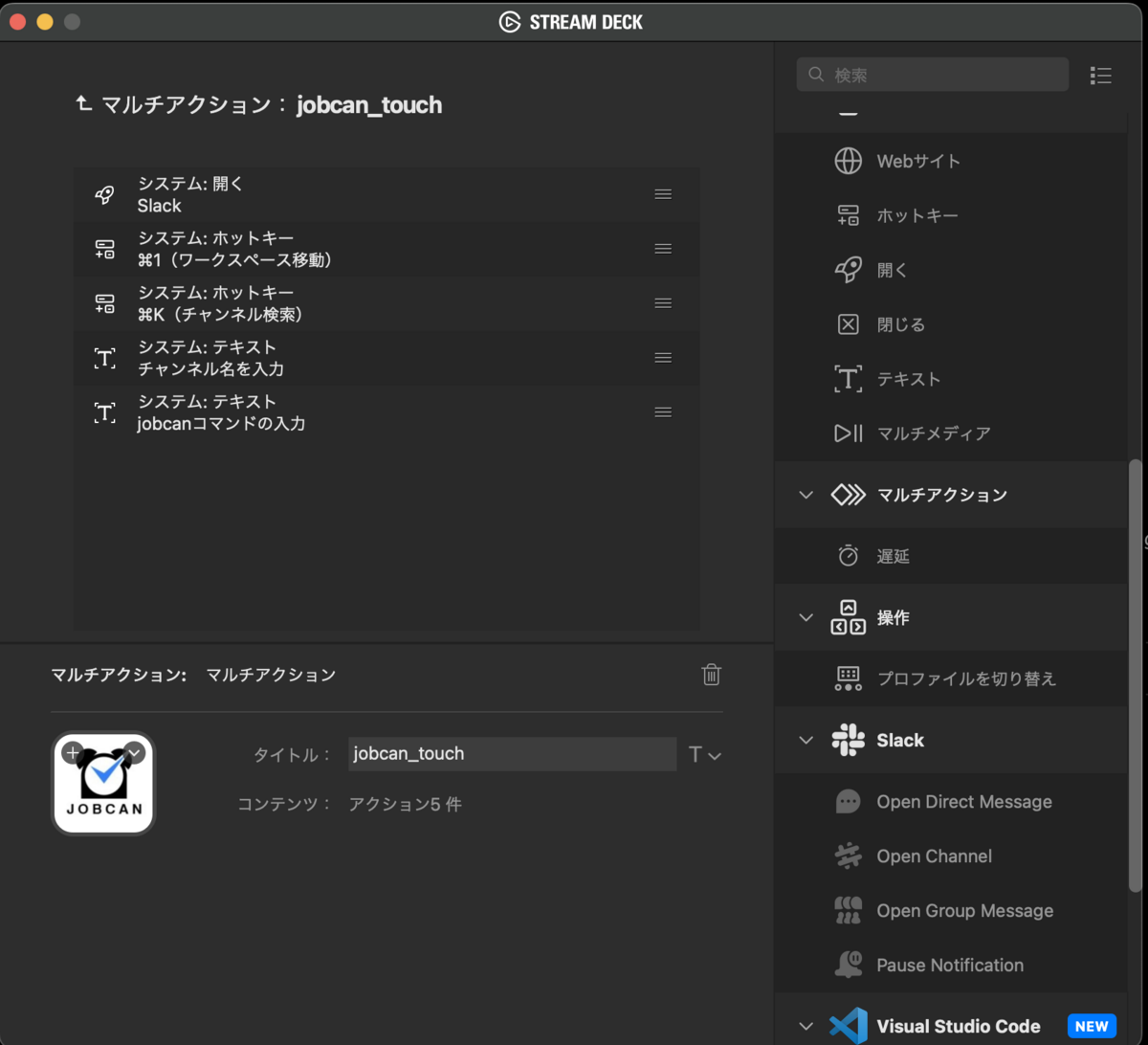Viewport: 1148px width, 1045px height.
Task: Go back using the arrow beside マルチアクション title
Action: (x=83, y=103)
